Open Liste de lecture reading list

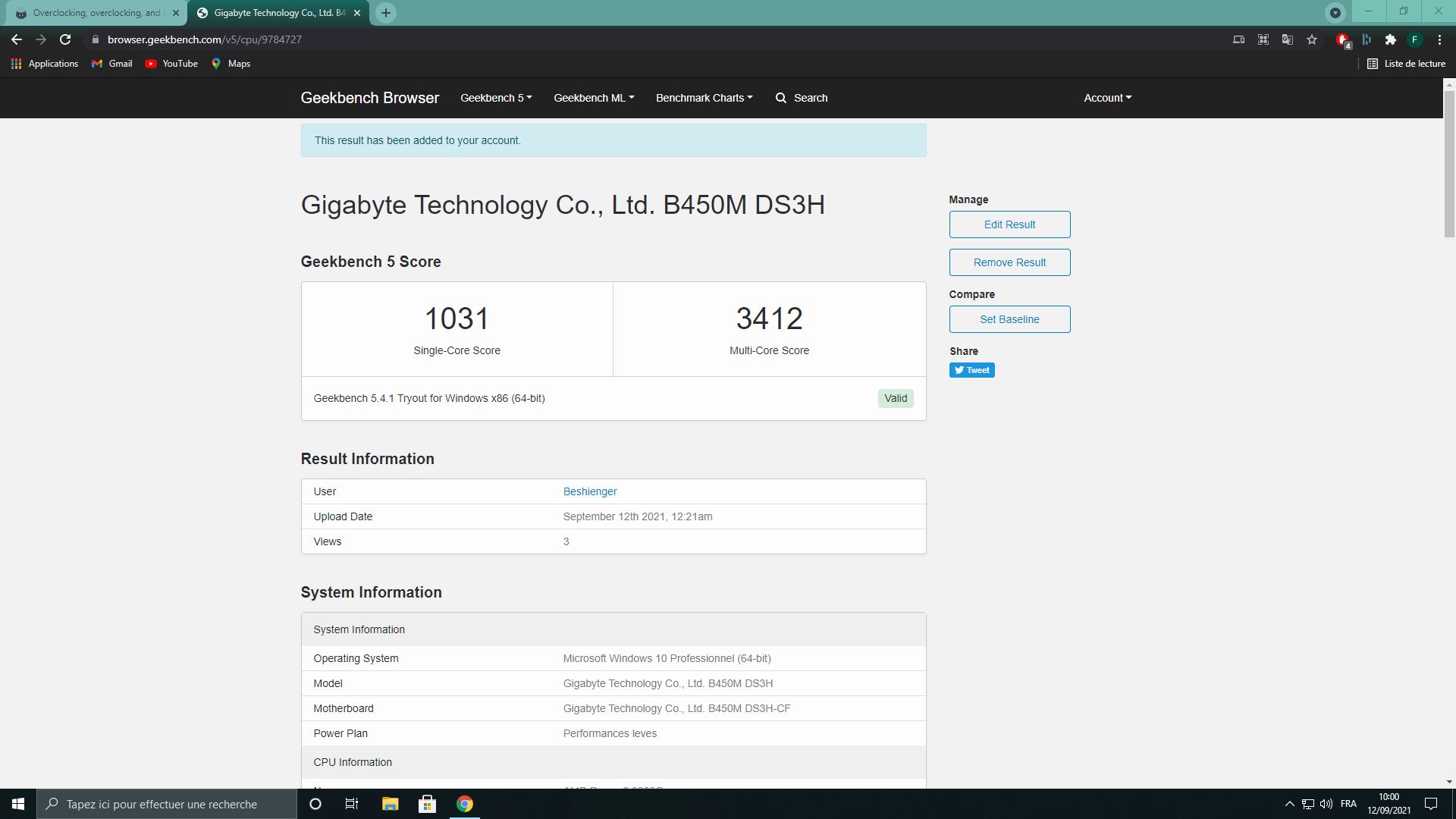[x=1407, y=64]
